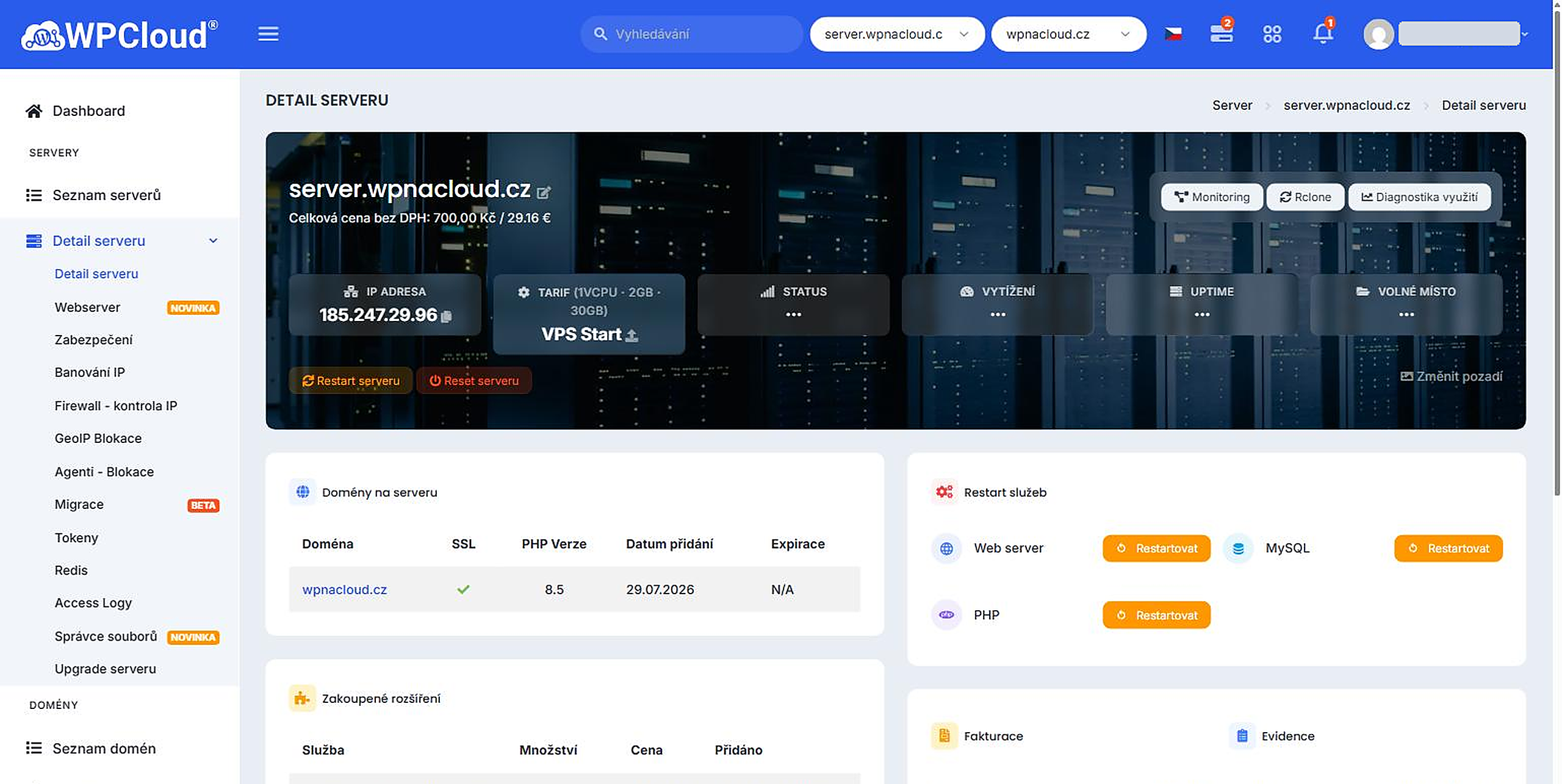
Task: Open Agenti - Blokace in the sidebar
Action: [104, 472]
